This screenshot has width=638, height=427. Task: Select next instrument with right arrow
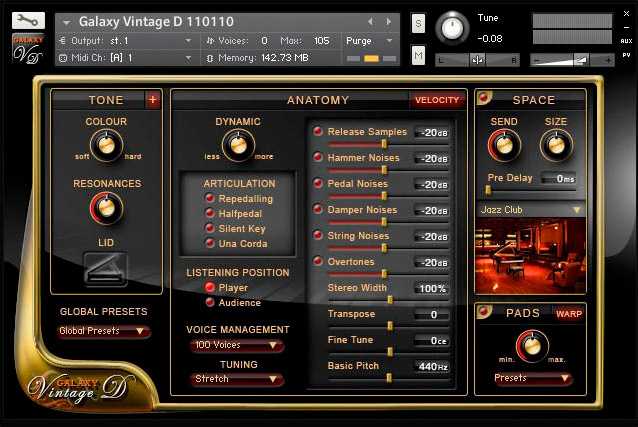388,21
